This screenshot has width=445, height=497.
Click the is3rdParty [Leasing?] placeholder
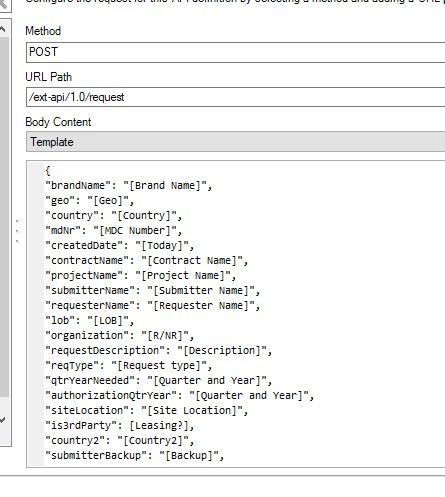[159, 426]
